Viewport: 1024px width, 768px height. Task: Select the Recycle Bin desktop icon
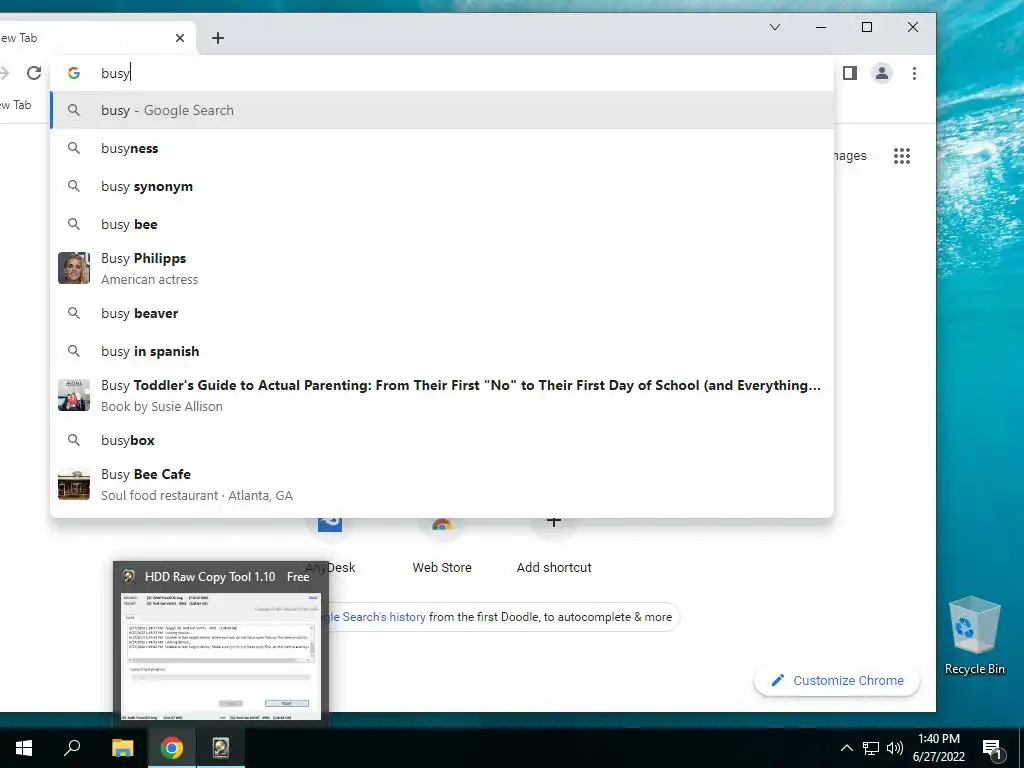click(974, 635)
